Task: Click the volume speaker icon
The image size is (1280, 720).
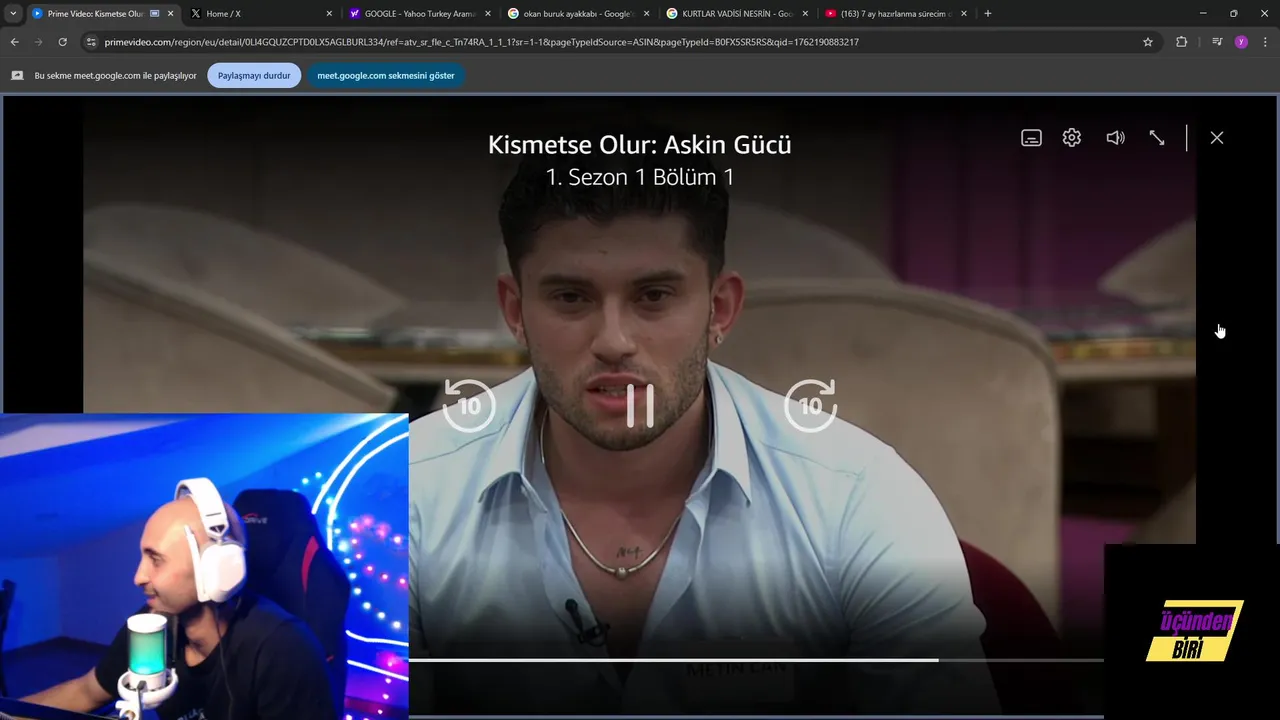Action: pyautogui.click(x=1115, y=138)
